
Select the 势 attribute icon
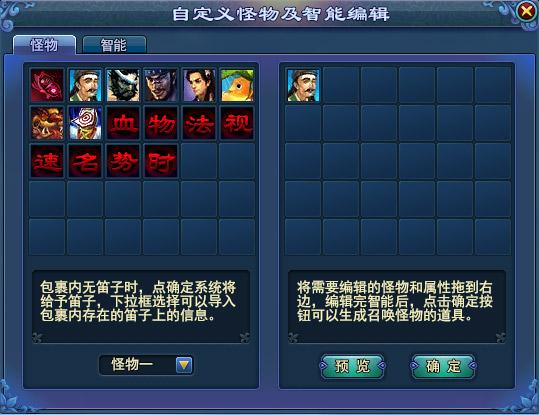click(123, 161)
